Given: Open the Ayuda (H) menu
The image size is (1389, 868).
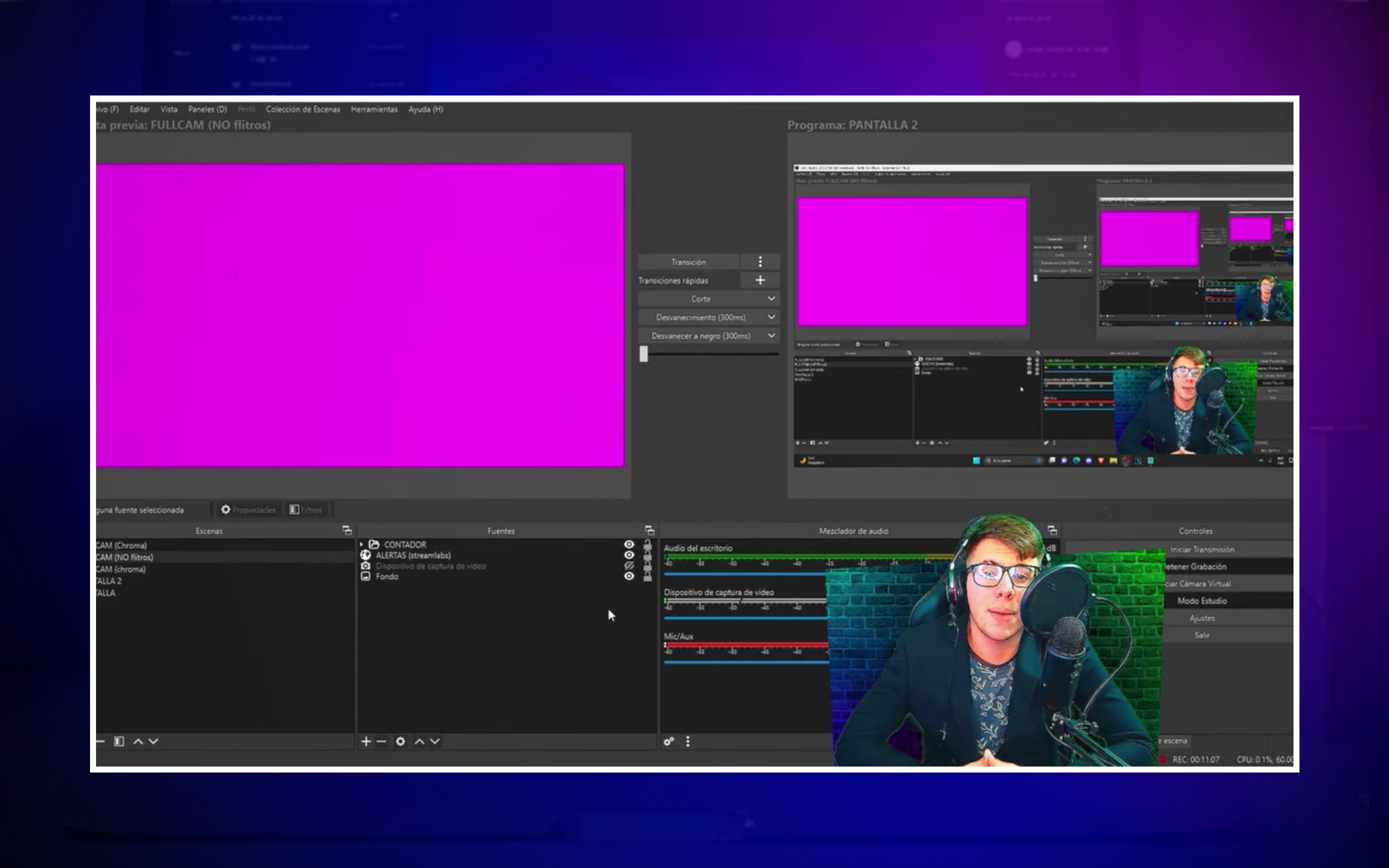Looking at the screenshot, I should (x=425, y=109).
